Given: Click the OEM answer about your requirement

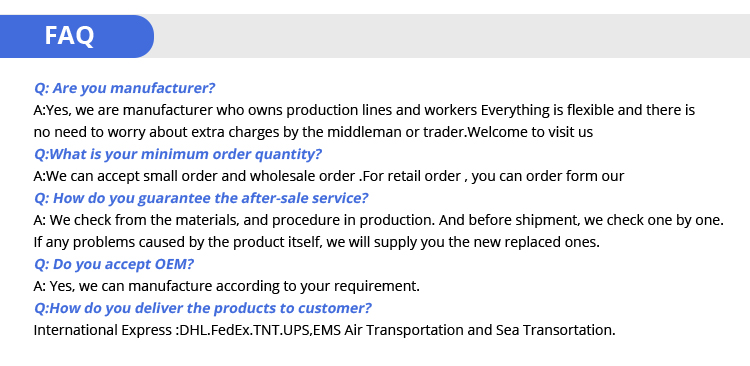Looking at the screenshot, I should pos(227,287).
